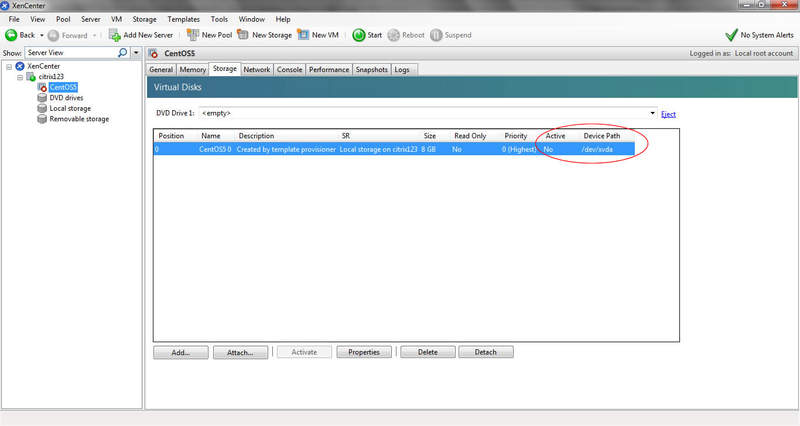The height and width of the screenshot is (426, 800).
Task: Click the Server View search field
Action: [x=71, y=53]
